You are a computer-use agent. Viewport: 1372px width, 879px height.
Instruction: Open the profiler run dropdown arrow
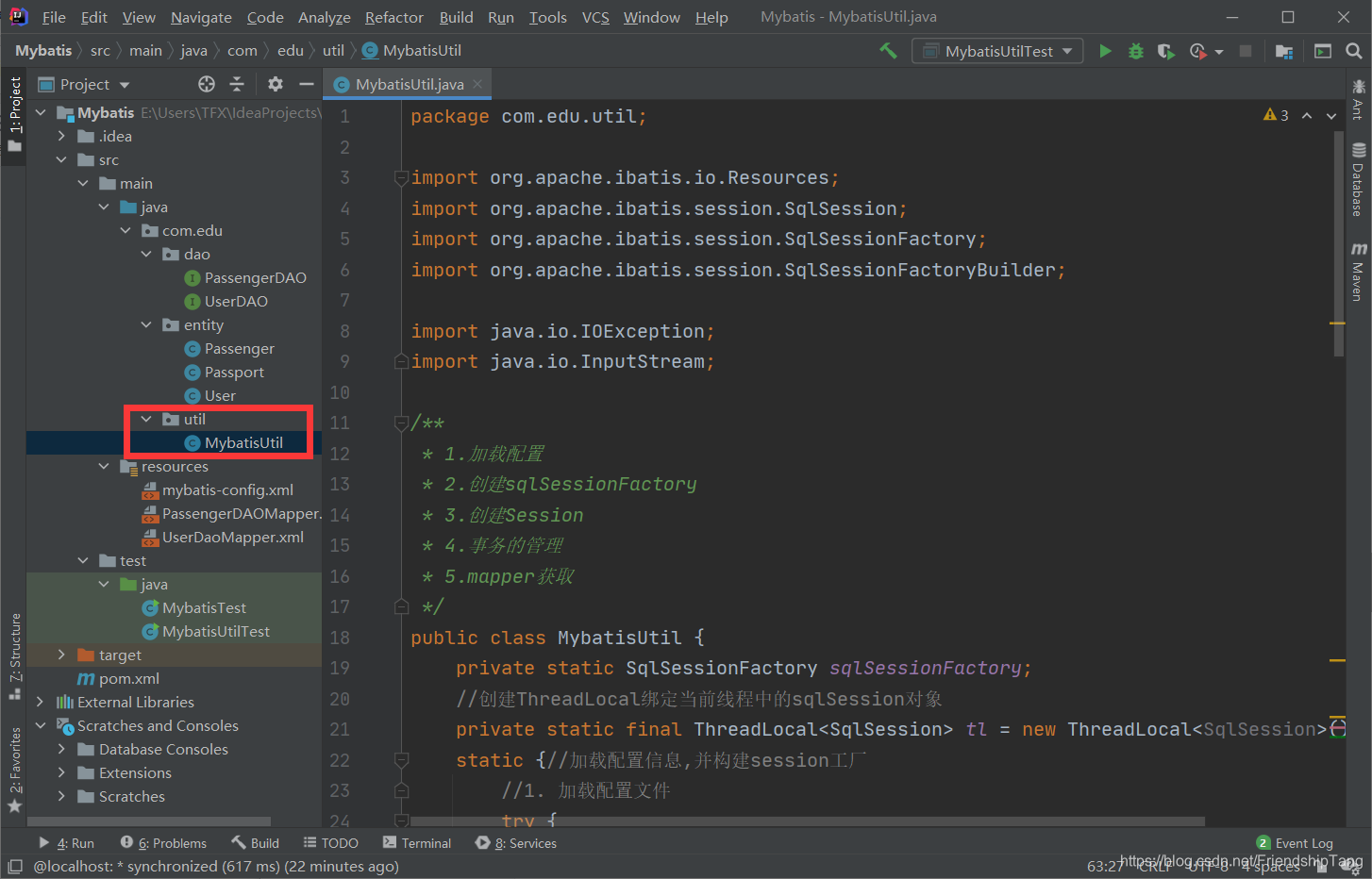click(x=1219, y=52)
